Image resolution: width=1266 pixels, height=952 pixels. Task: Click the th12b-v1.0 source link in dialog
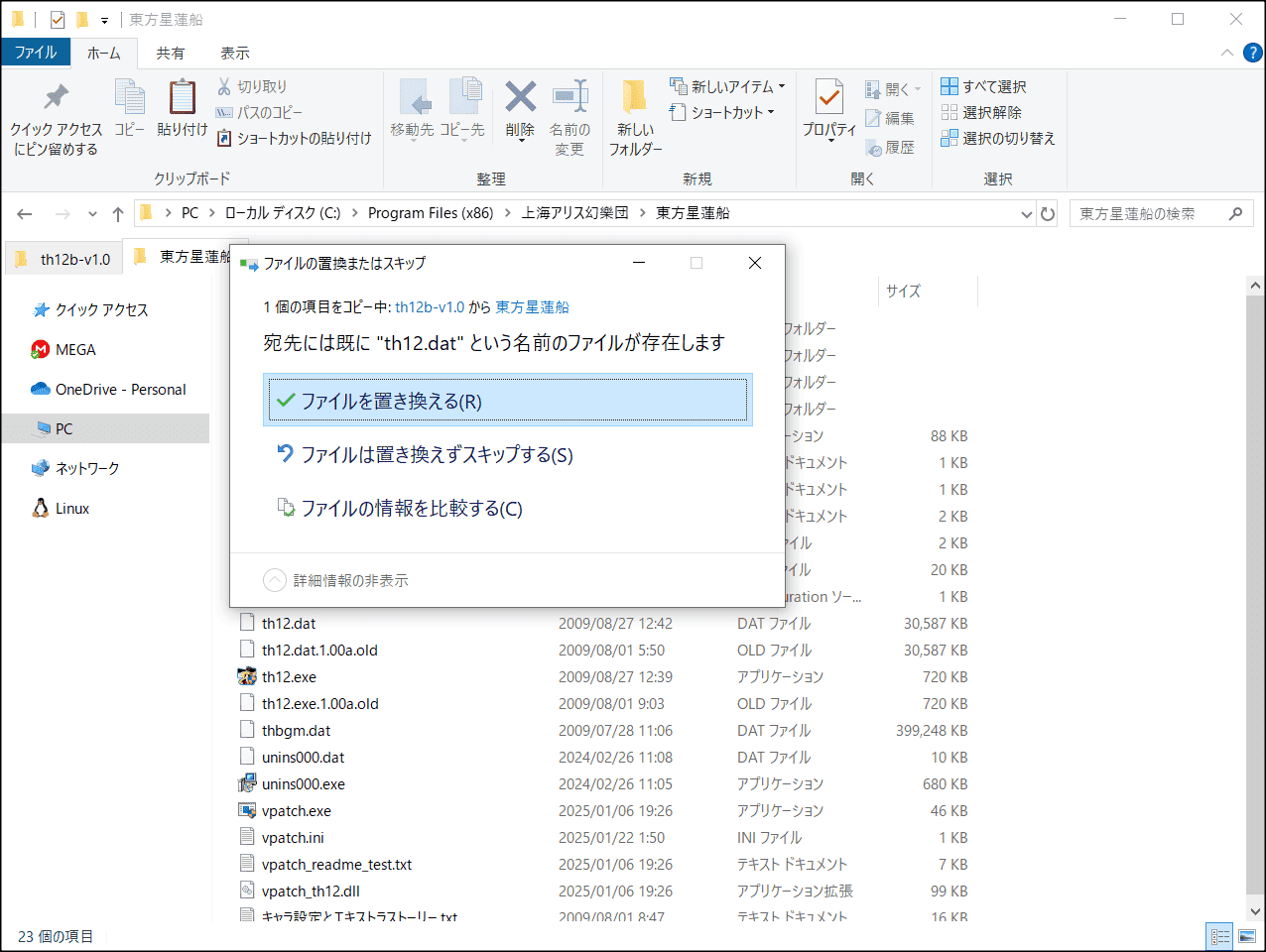[x=430, y=307]
